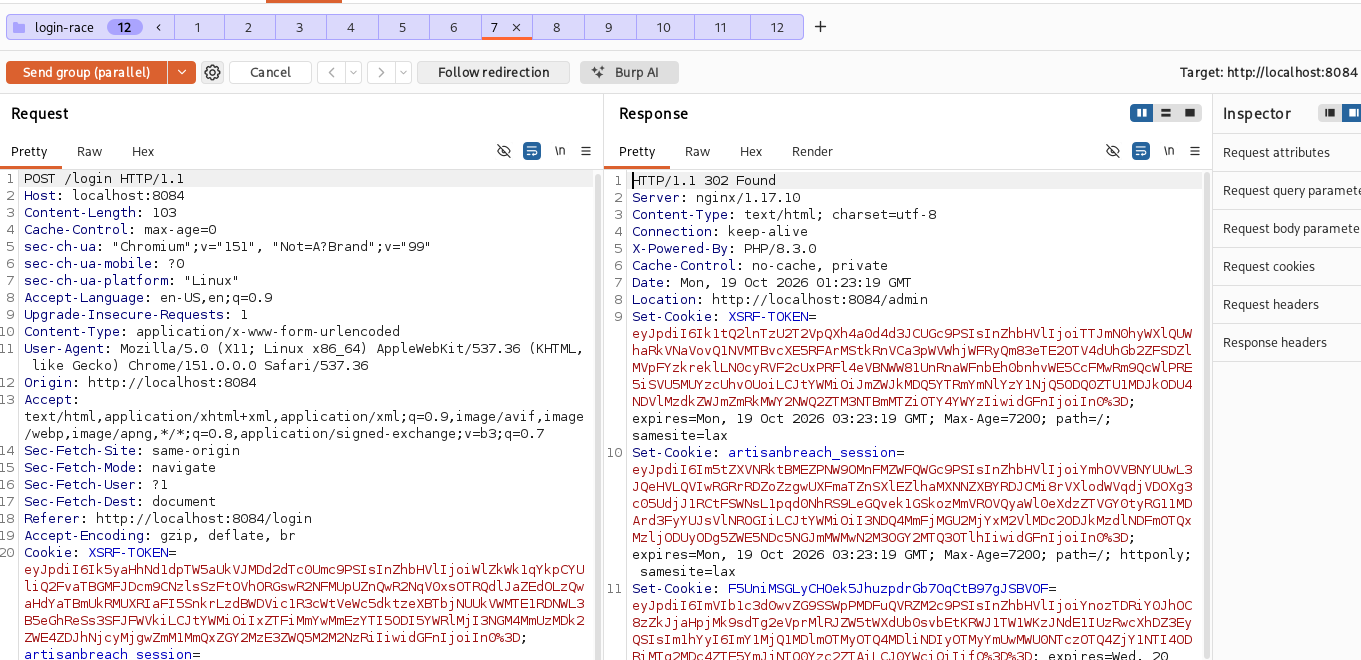The image size is (1361, 660).
Task: Toggle show \n characters in Response
Action: [x=1168, y=151]
